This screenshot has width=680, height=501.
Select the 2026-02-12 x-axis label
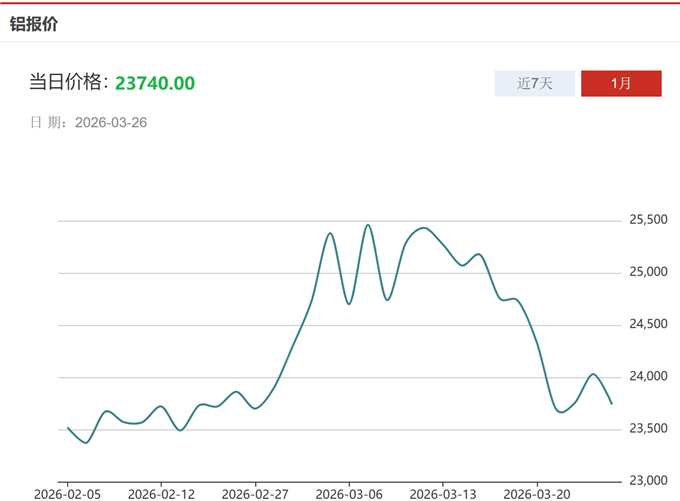tap(161, 494)
